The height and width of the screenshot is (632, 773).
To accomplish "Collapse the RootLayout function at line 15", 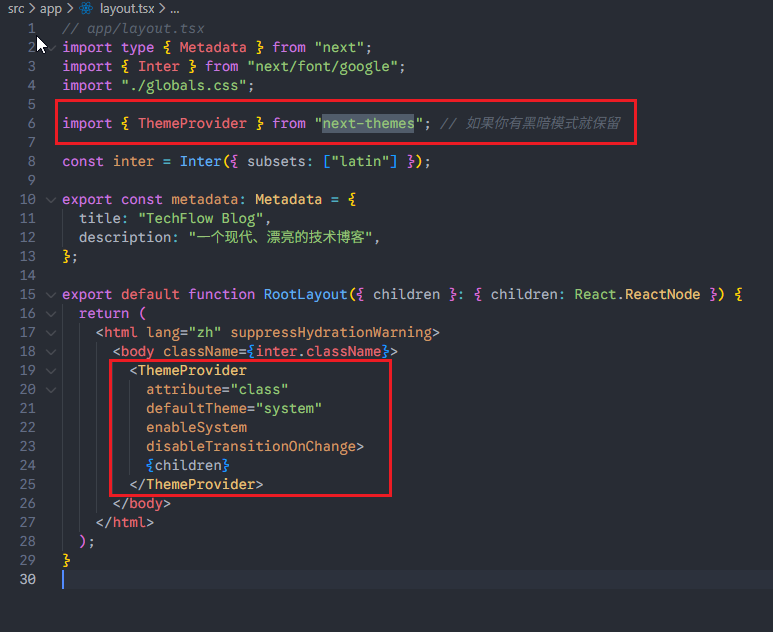I will point(50,294).
